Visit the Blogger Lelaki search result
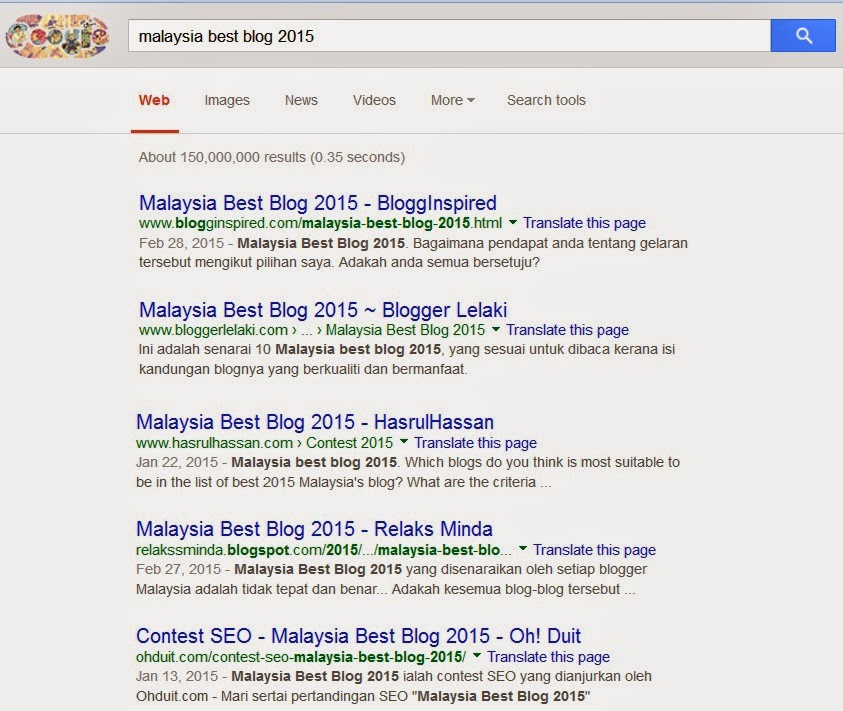 tap(322, 309)
